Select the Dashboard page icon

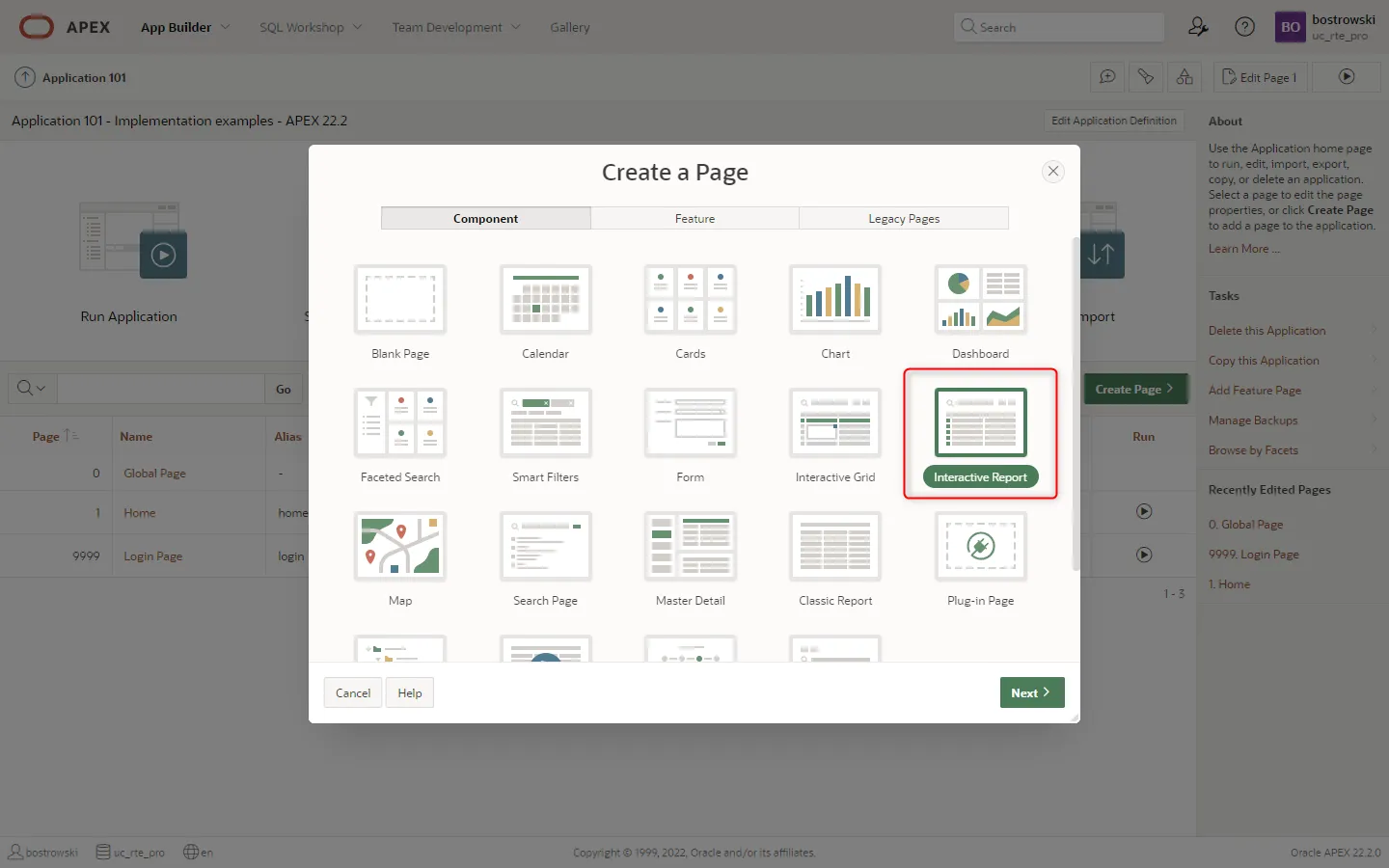tap(980, 300)
